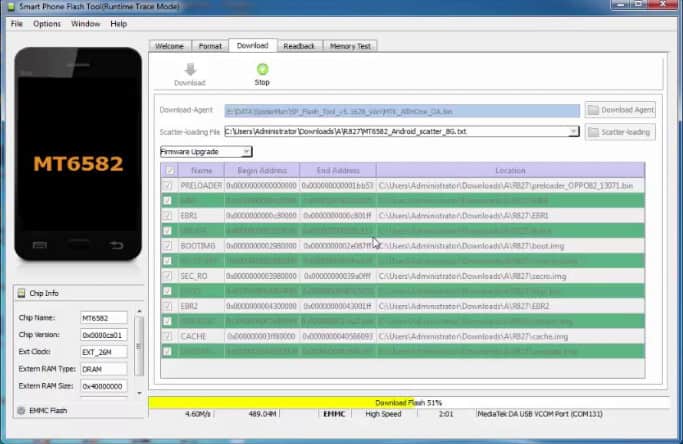The width and height of the screenshot is (683, 444).
Task: Click the High Speed status entry
Action: (384, 414)
